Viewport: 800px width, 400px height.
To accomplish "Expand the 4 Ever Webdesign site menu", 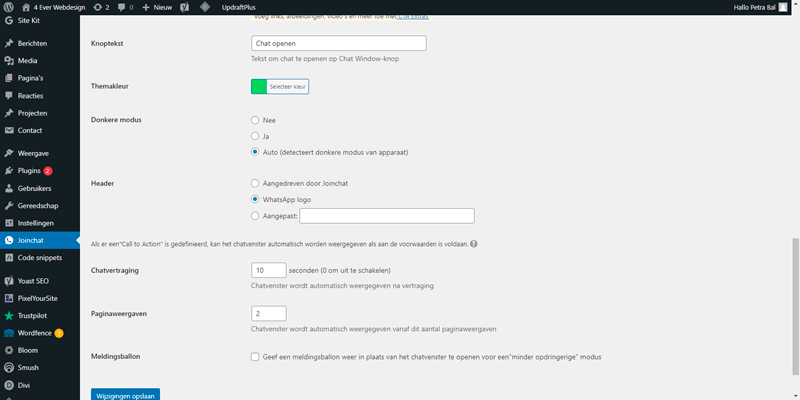I will 54,7.
